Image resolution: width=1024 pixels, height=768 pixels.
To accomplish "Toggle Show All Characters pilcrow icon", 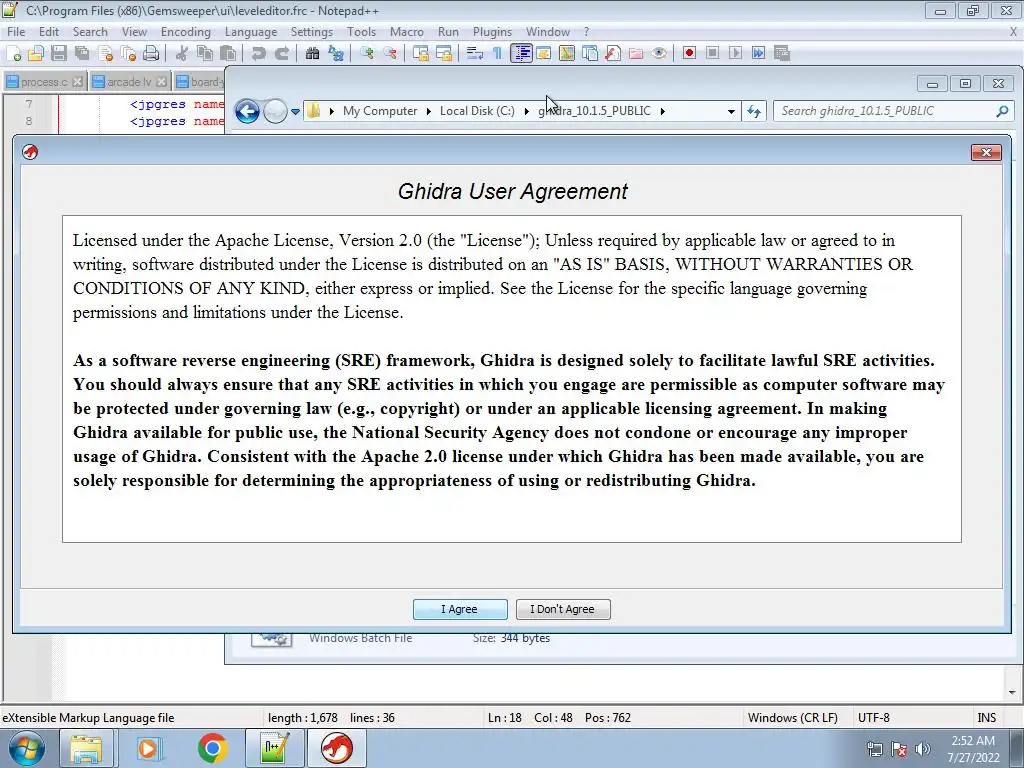I will (x=498, y=54).
